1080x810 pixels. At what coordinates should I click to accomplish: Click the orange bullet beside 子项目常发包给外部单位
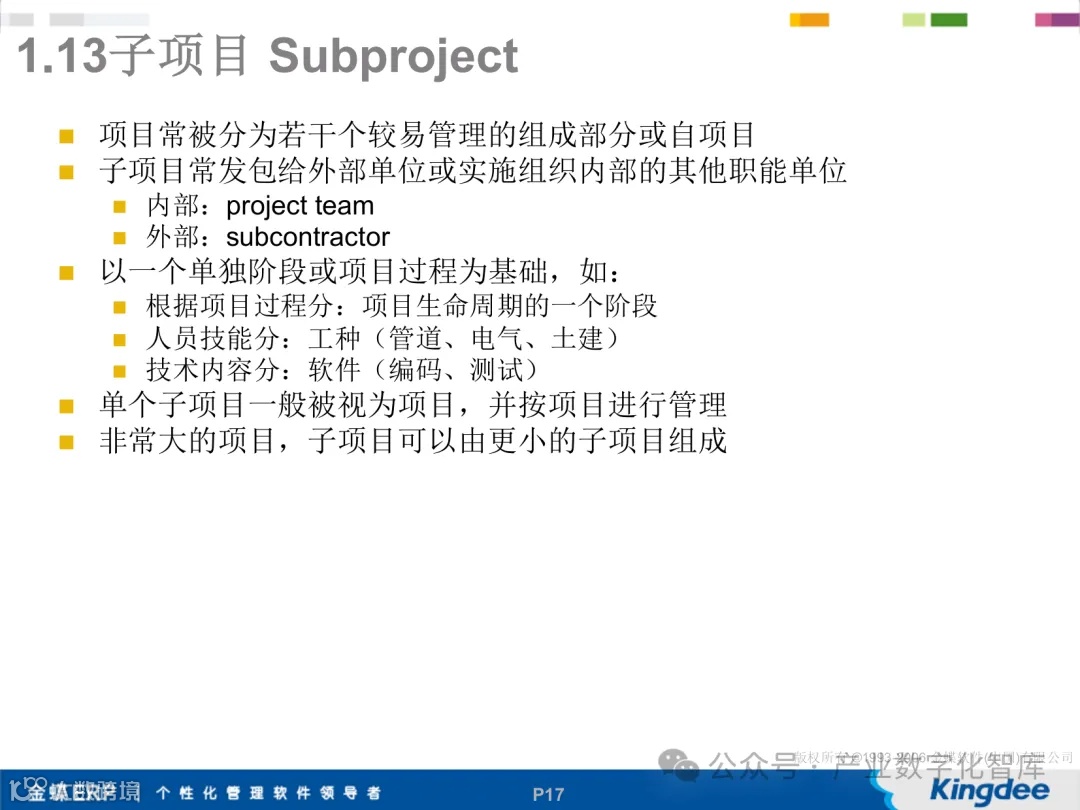click(68, 170)
